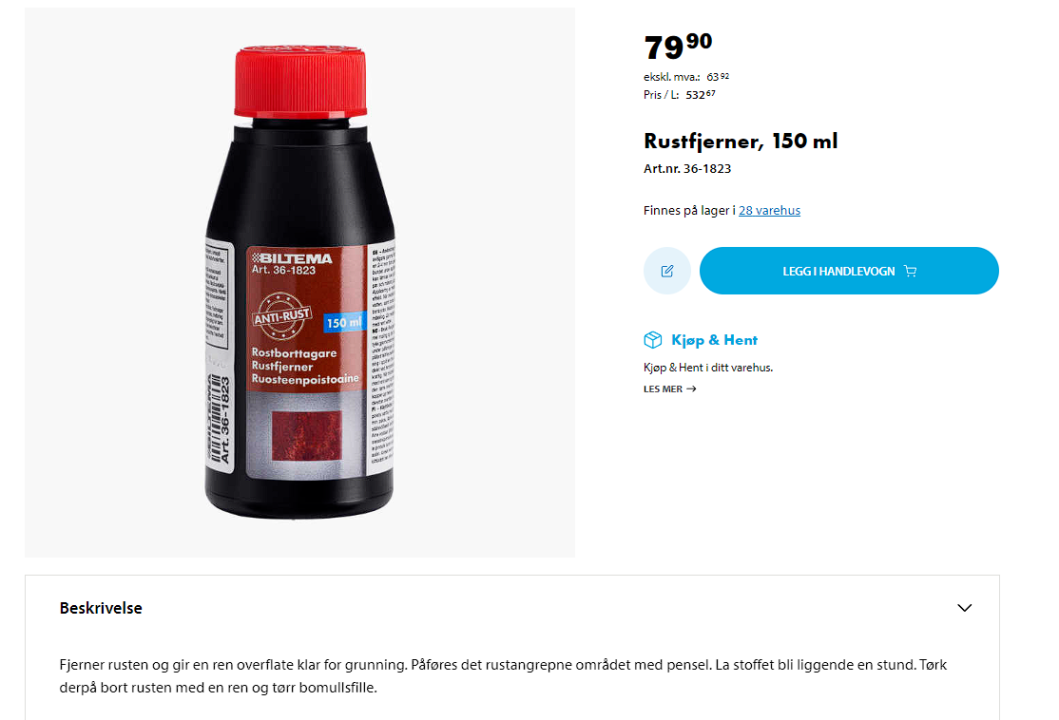Screen dimensions: 1059x720
Task: Open the Rustfjerner product image
Action: click(300, 282)
